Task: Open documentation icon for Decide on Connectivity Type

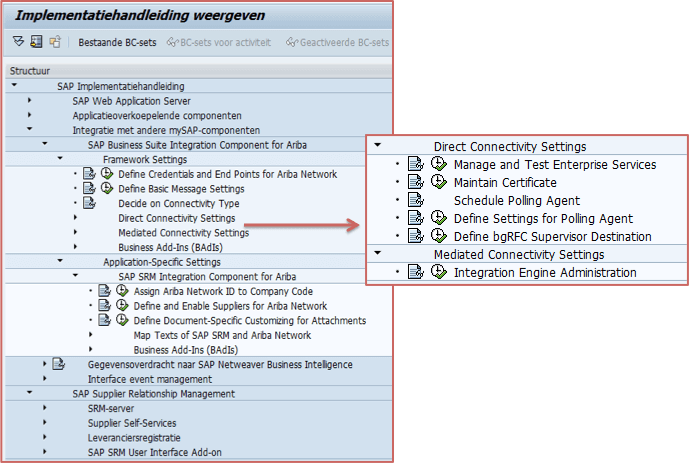Action: [x=89, y=203]
